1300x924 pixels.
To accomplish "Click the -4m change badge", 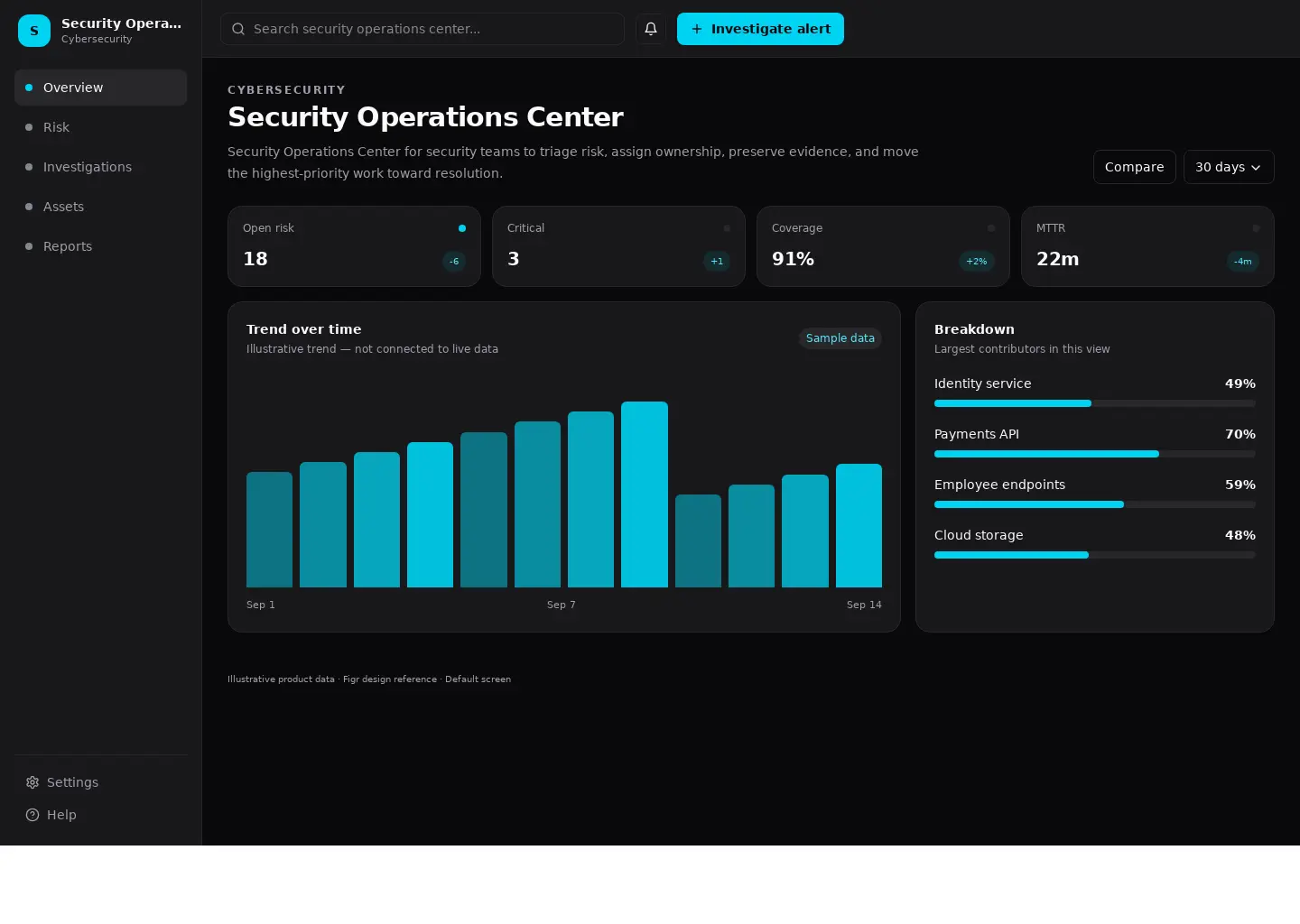I will [1243, 262].
